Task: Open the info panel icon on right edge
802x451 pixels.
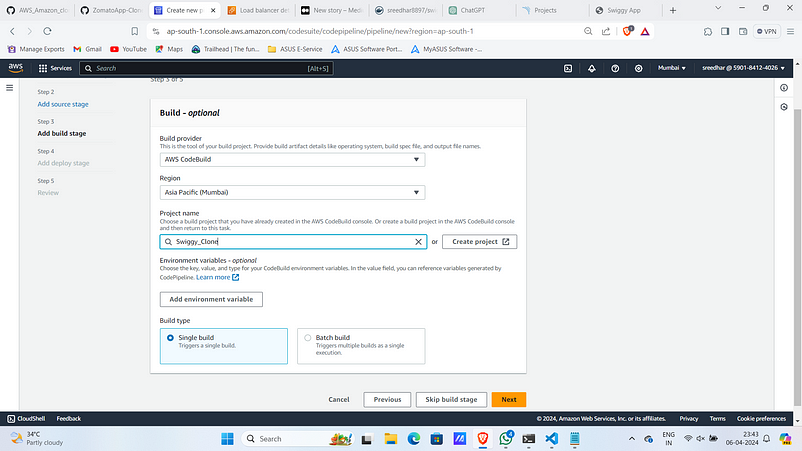Action: (784, 88)
